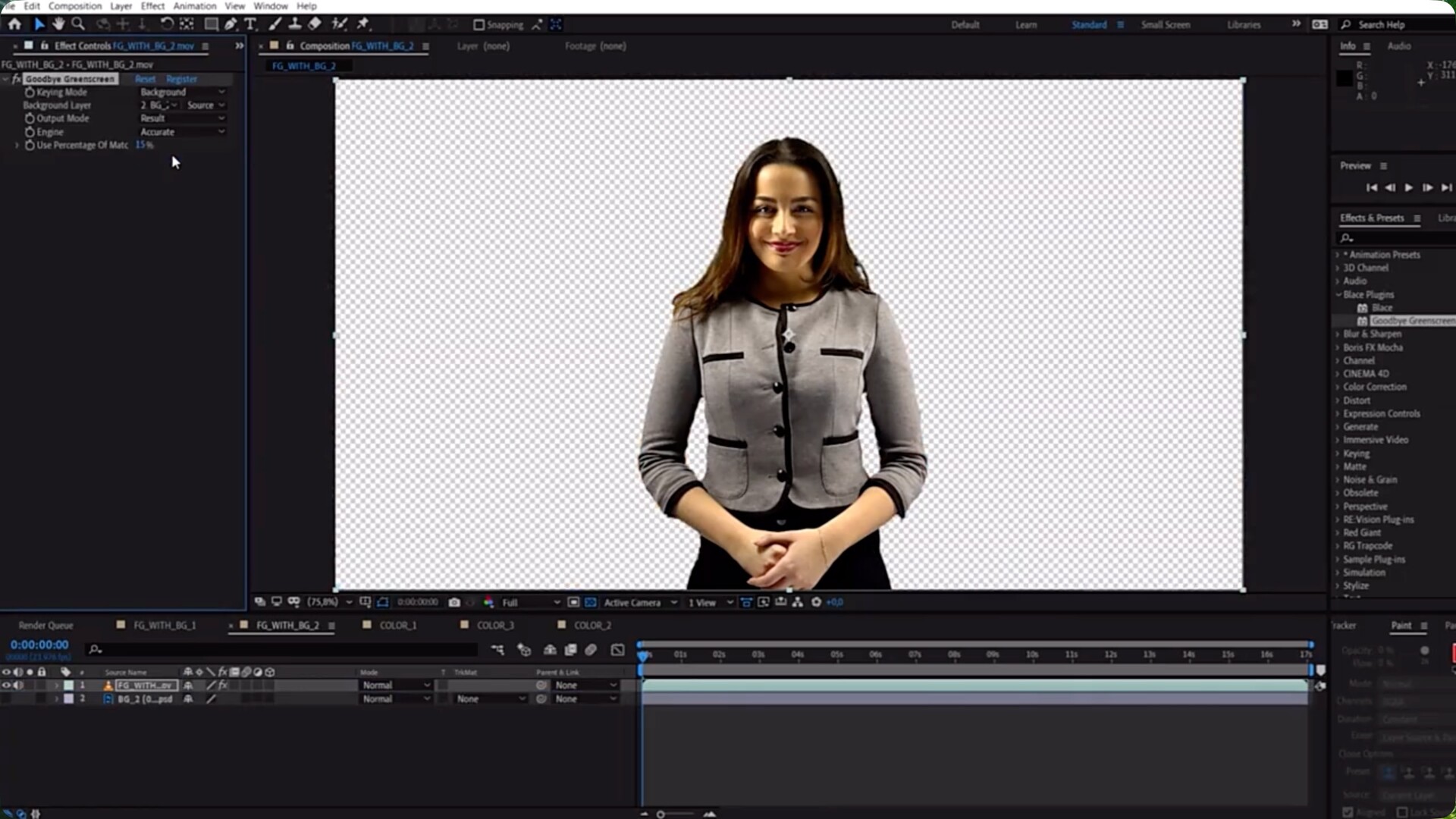The height and width of the screenshot is (819, 1456).
Task: Switch to COLOR_1 timeline tab
Action: [x=397, y=626]
